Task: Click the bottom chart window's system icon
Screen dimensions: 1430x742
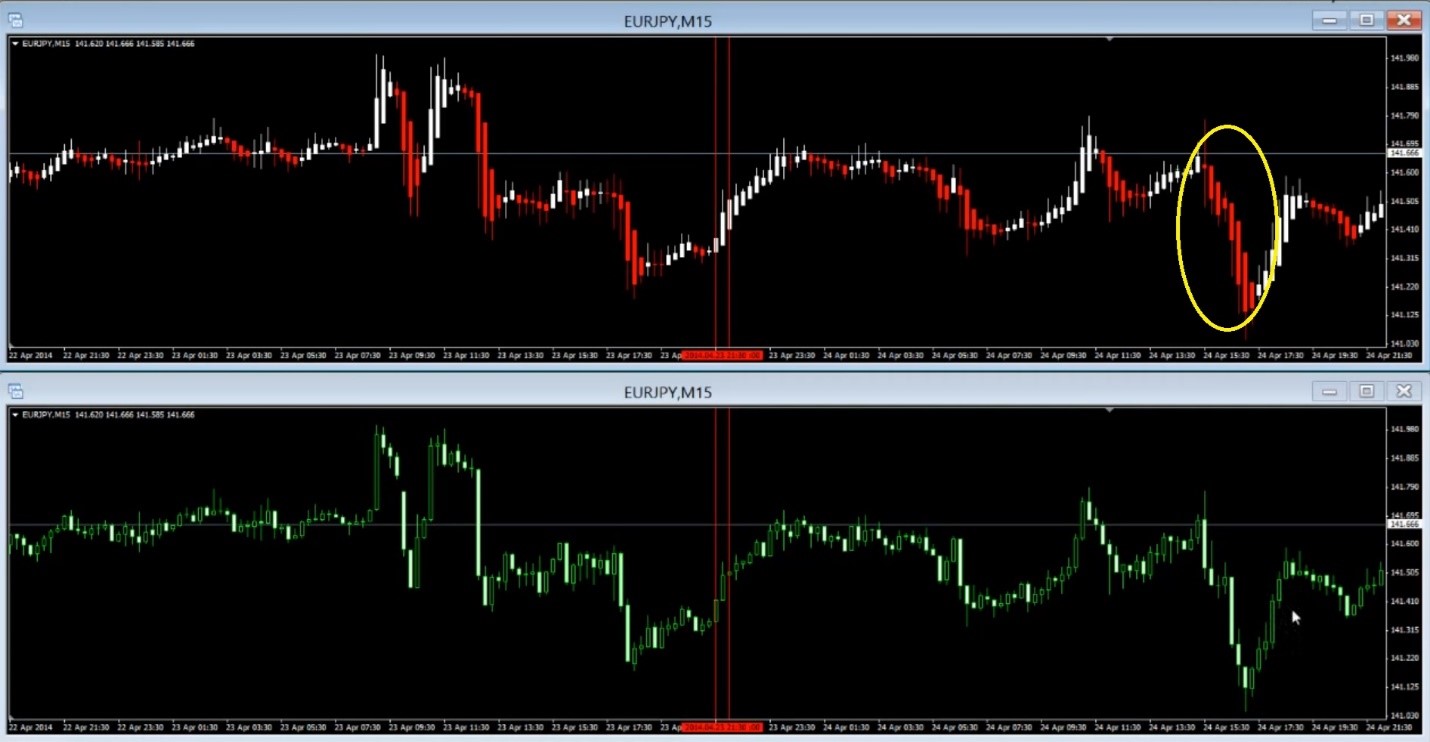Action: pyautogui.click(x=15, y=392)
